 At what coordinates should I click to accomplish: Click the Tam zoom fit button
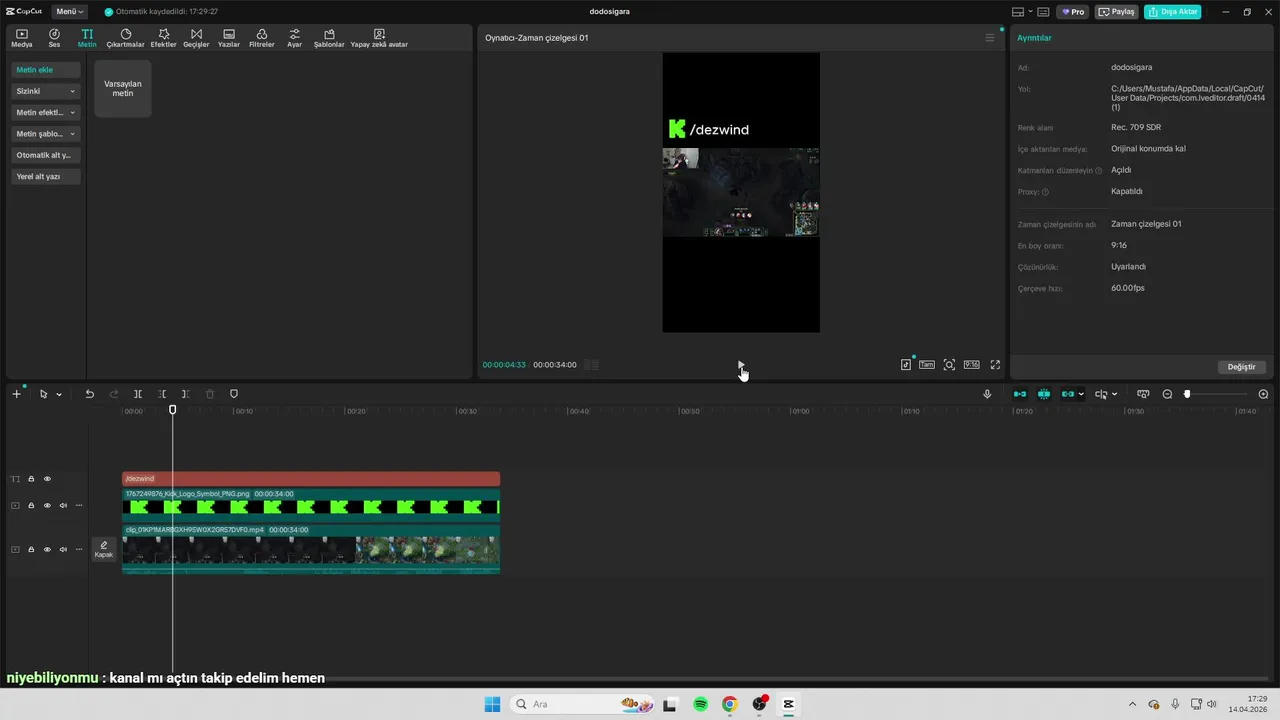[x=927, y=365]
